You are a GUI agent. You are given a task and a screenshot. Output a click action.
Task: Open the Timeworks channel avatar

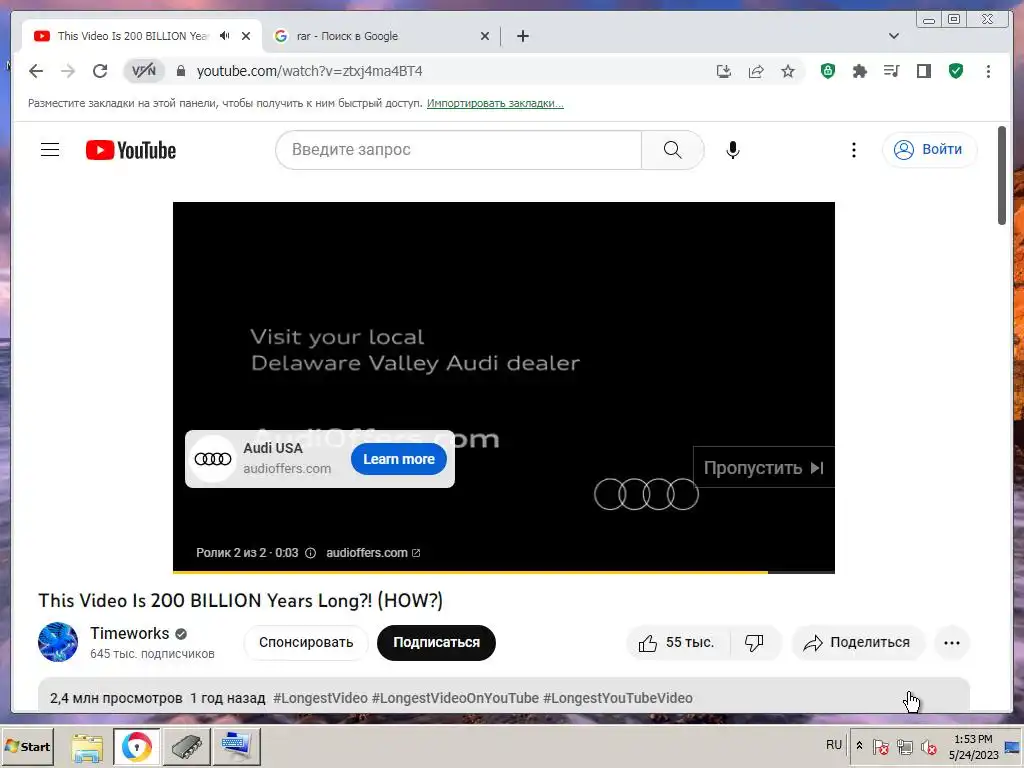tap(57, 642)
